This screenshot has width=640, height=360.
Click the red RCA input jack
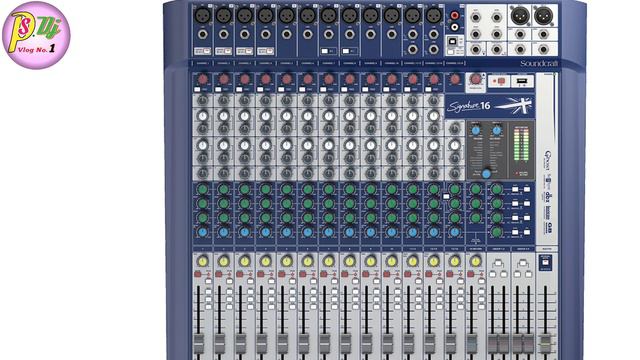pyautogui.click(x=454, y=16)
